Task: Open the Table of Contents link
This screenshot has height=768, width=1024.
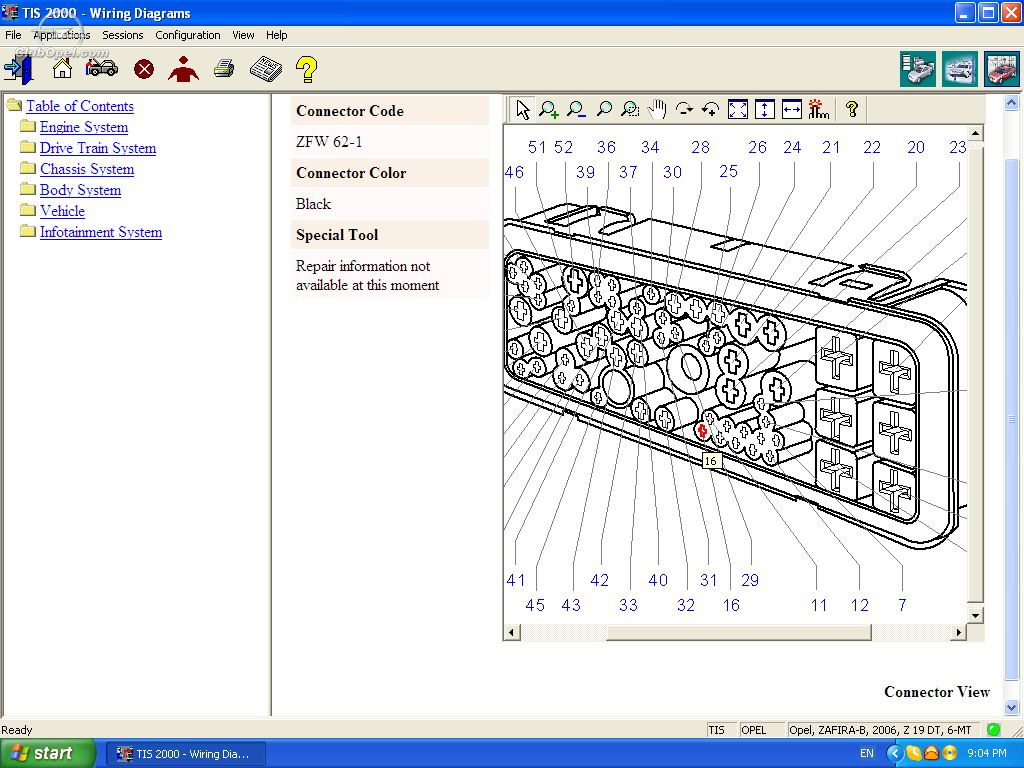Action: pos(80,106)
